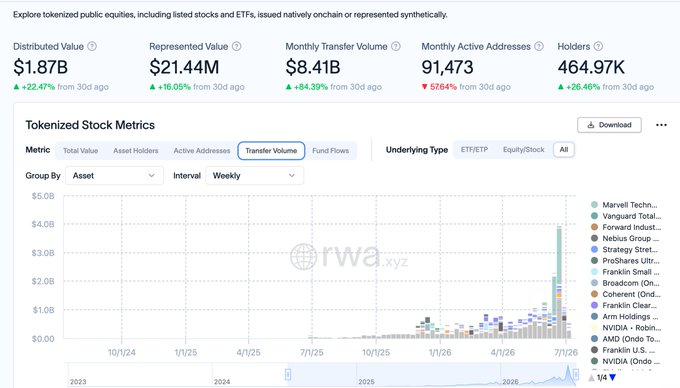The image size is (680, 388).
Task: Switch metric to Total Value
Action: pos(80,151)
